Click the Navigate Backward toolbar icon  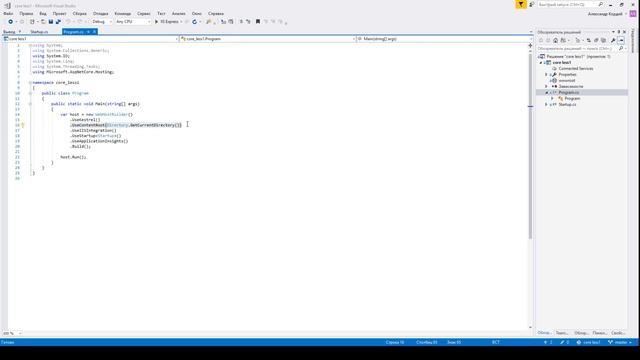coord(11,22)
